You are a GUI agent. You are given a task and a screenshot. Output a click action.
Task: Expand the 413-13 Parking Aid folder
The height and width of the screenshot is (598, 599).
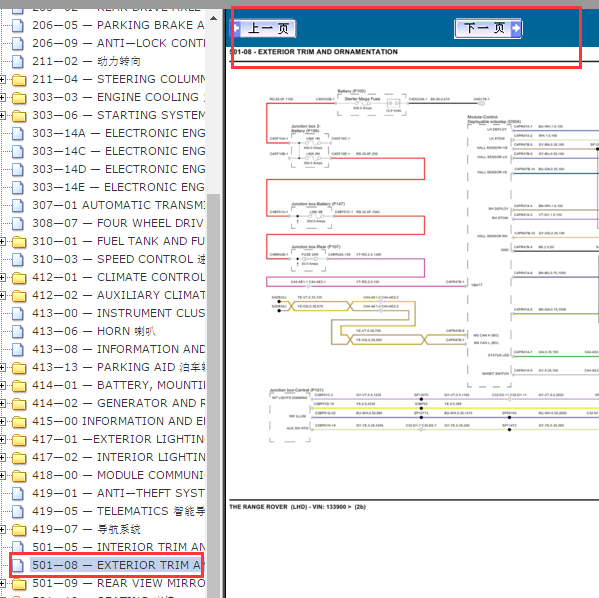[2, 368]
